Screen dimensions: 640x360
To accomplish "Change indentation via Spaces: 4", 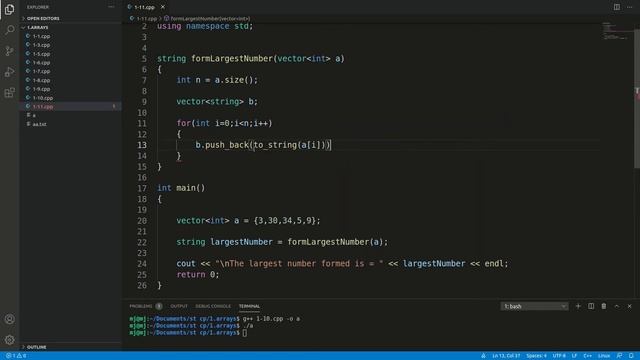I will point(536,356).
